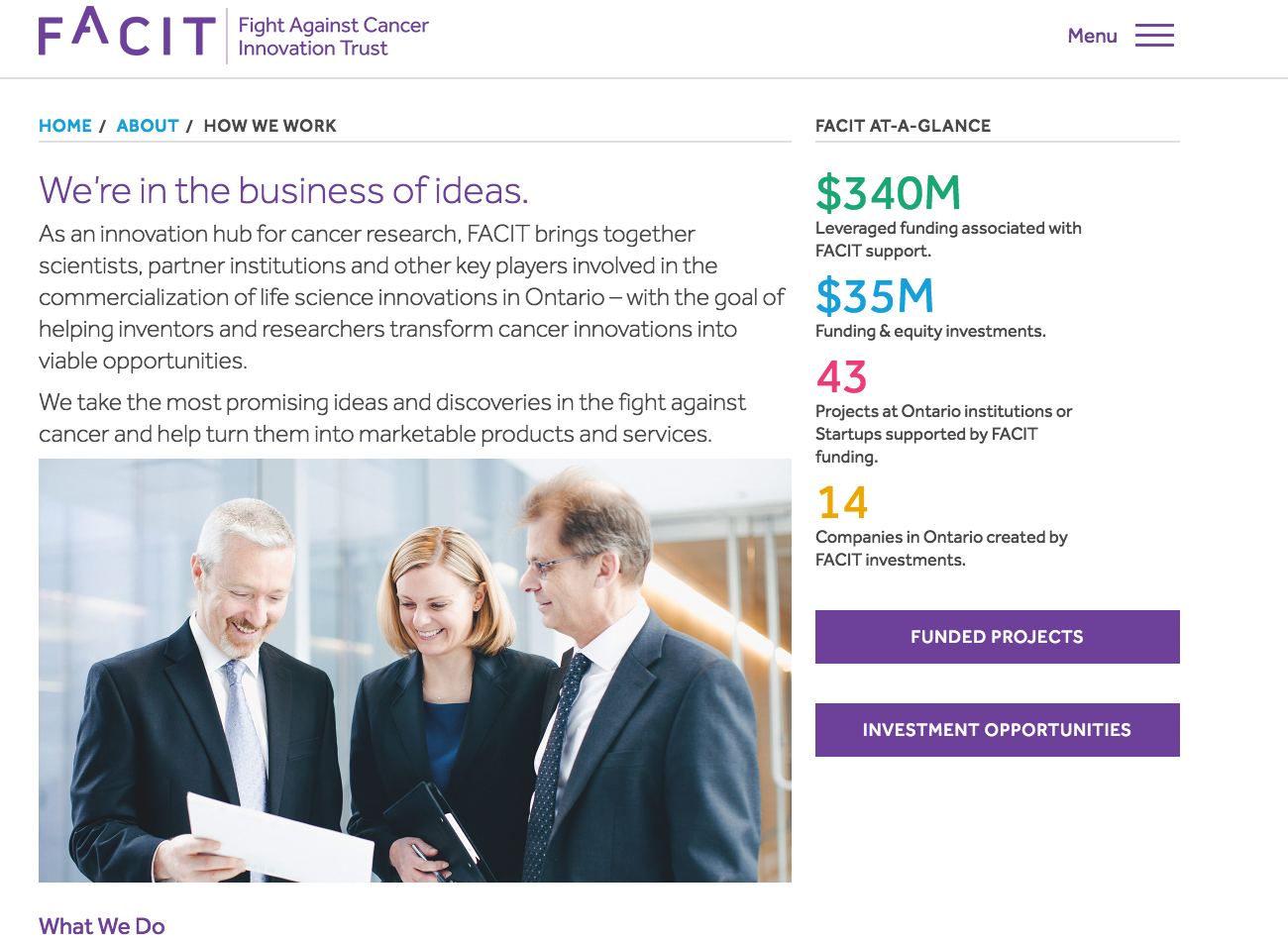Viewport: 1288px width, 941px height.
Task: Click "Companies in Ontario created by FACIT" text
Action: pyautogui.click(x=940, y=548)
